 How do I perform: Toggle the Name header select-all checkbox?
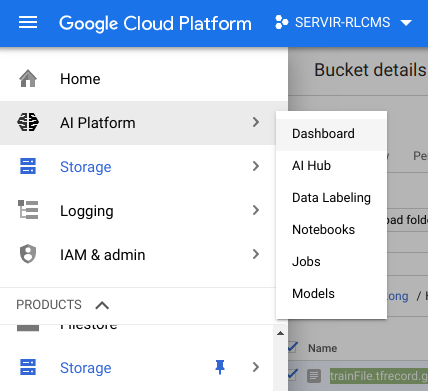click(292, 347)
